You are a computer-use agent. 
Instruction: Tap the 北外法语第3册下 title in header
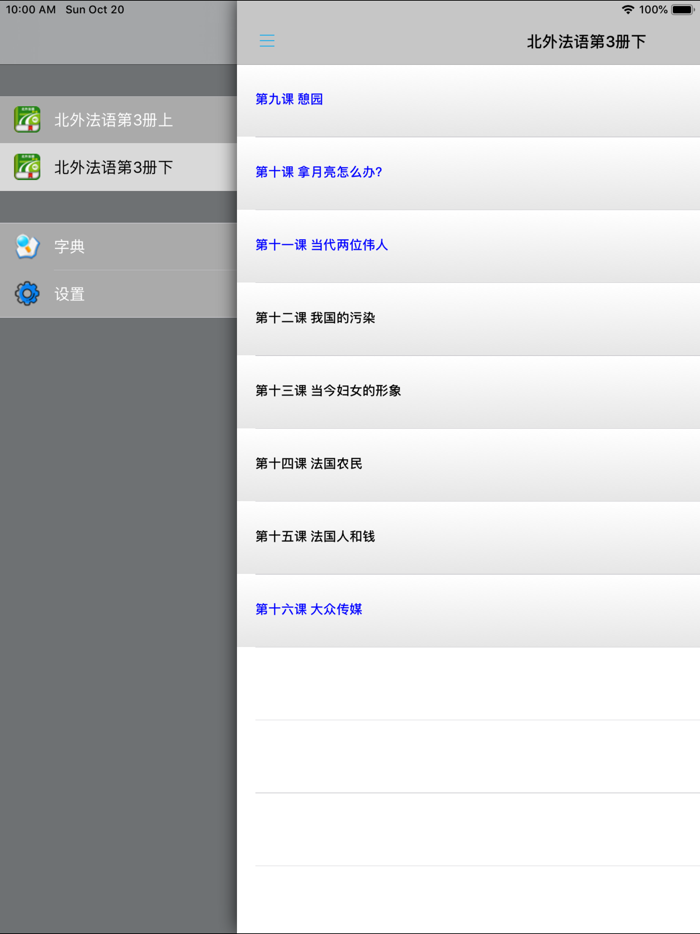[586, 41]
